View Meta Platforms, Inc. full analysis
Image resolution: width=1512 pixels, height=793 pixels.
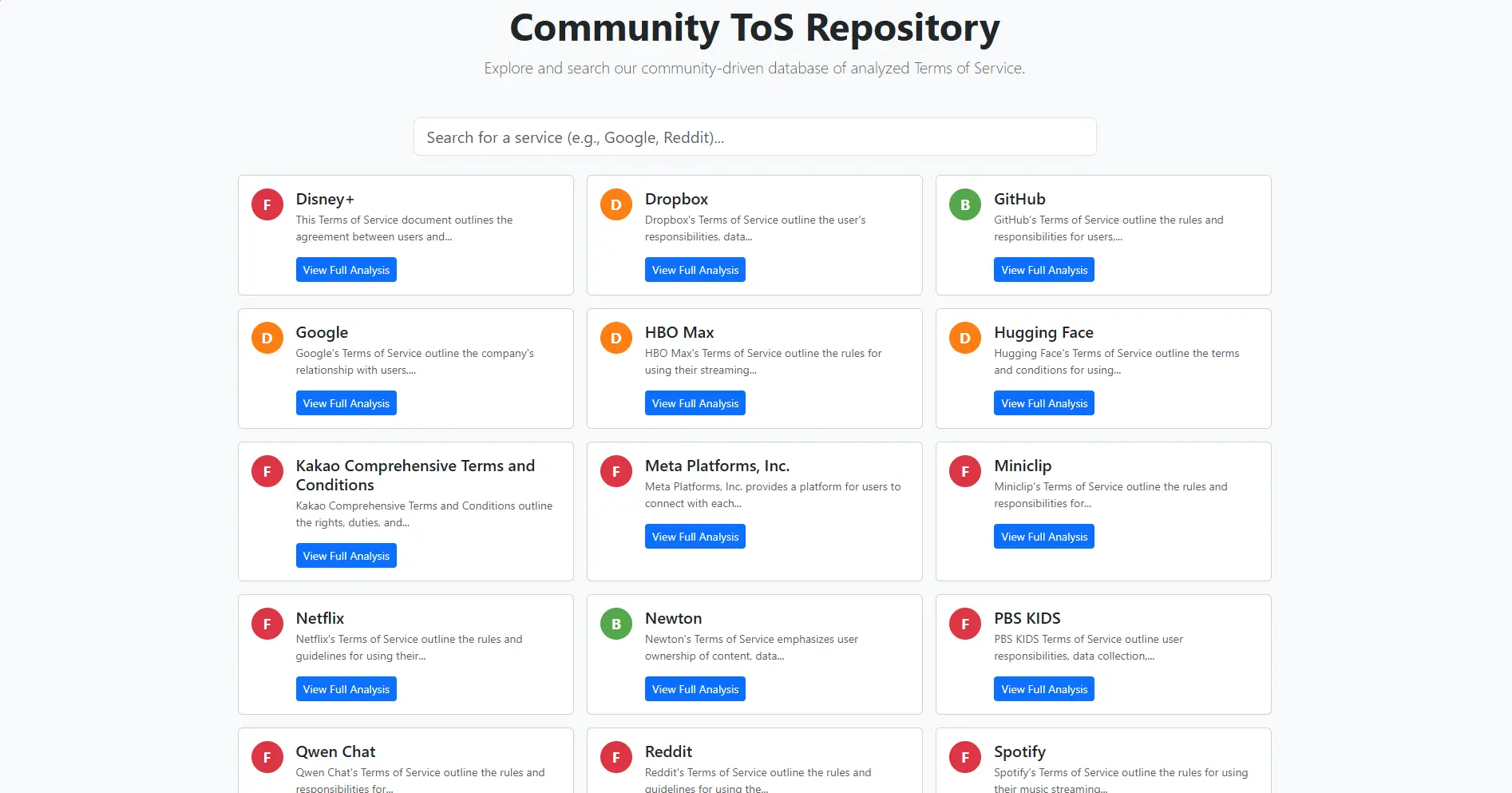pyautogui.click(x=695, y=537)
